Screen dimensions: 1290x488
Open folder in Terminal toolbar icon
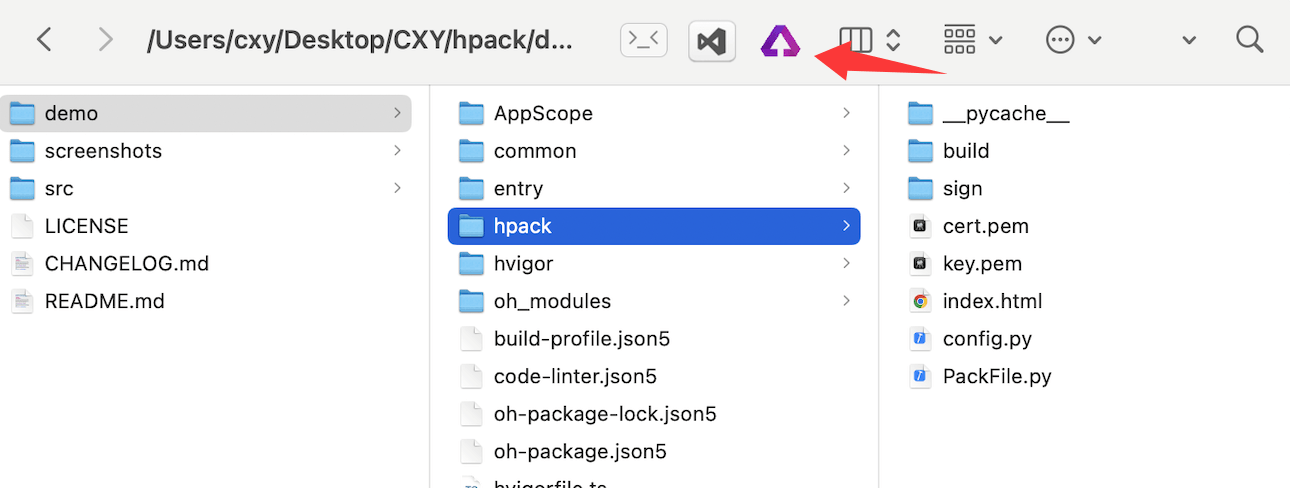(x=643, y=40)
